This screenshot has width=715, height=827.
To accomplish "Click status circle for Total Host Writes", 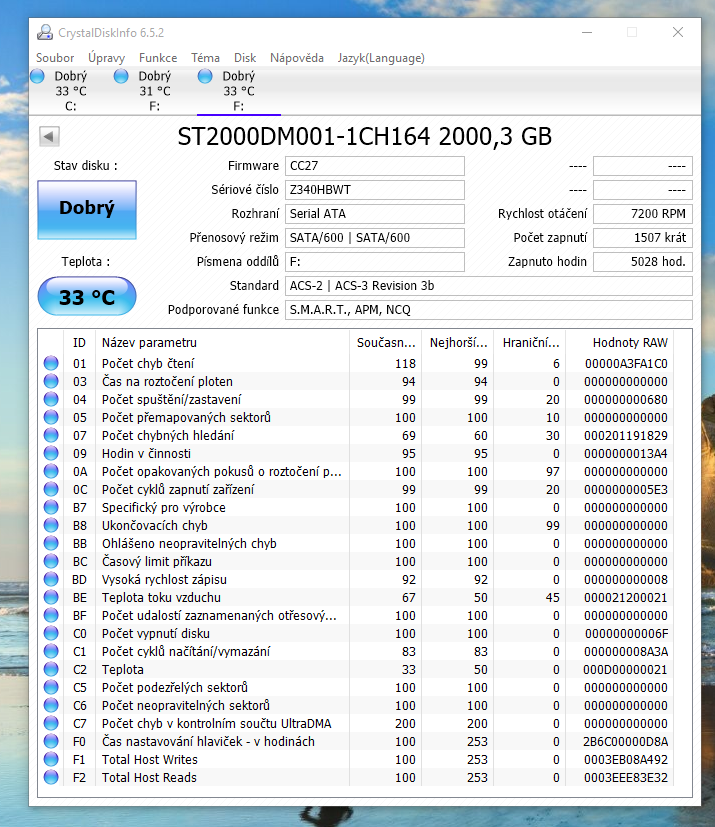I will click(x=51, y=759).
